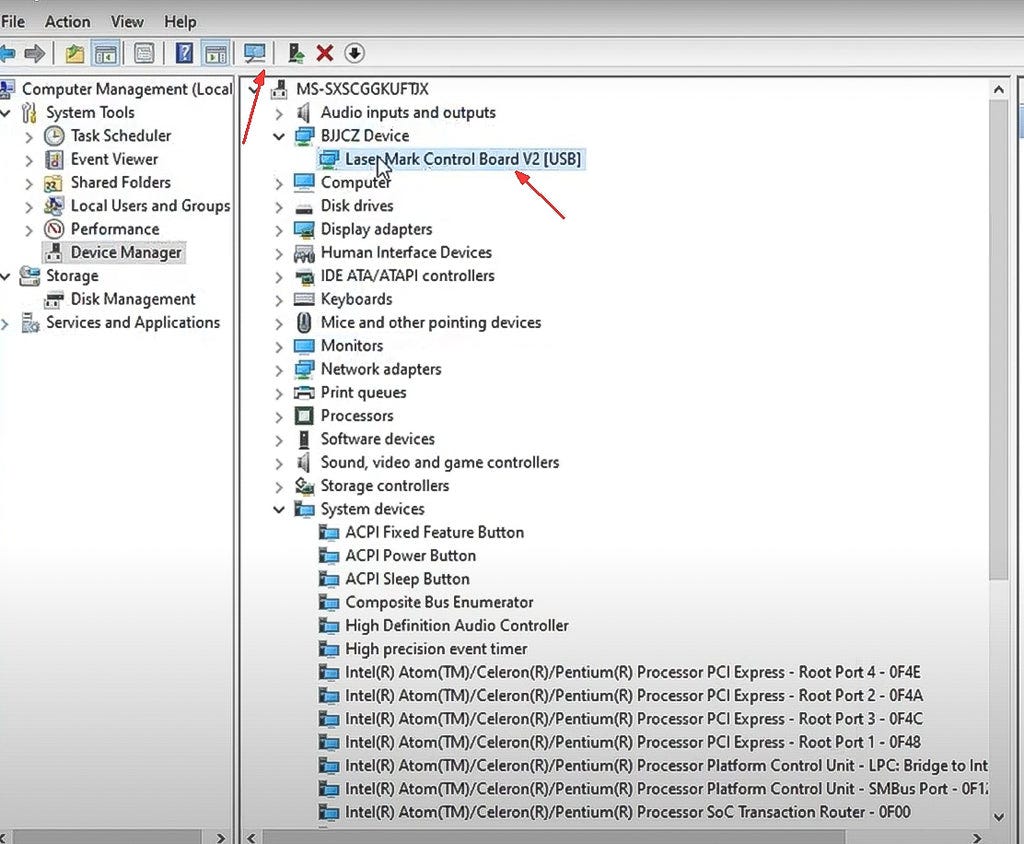
Task: Click the Mice and other pointing devices icon
Action: click(304, 323)
